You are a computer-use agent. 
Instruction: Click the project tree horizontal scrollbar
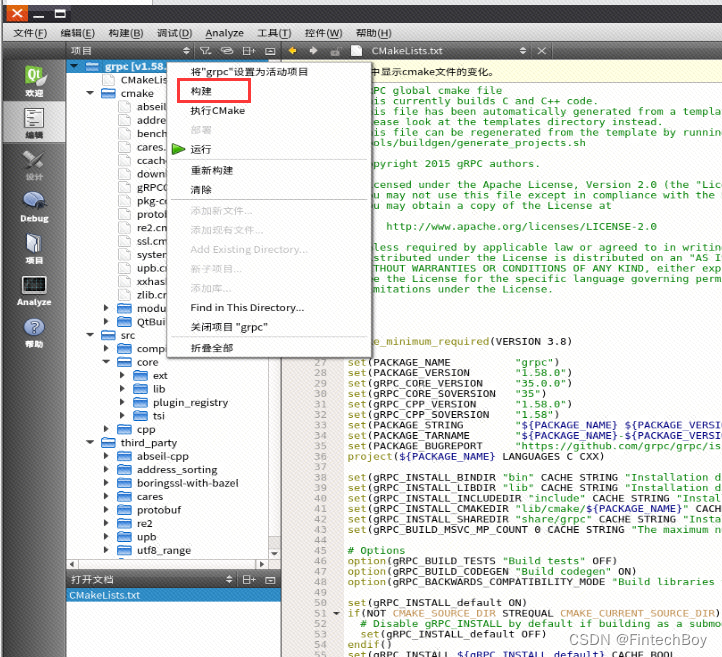[x=167, y=564]
